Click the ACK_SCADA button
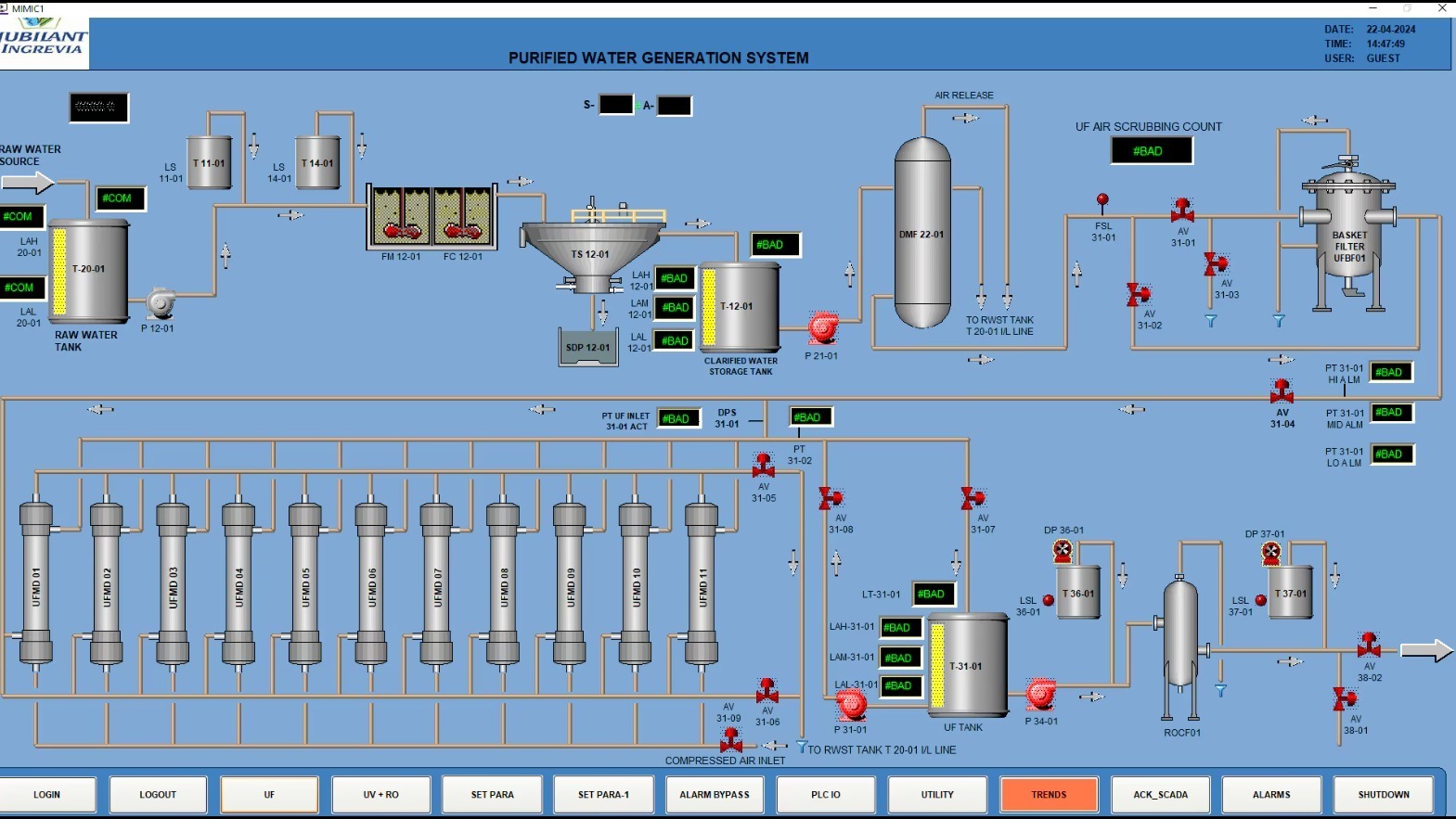 1160,795
